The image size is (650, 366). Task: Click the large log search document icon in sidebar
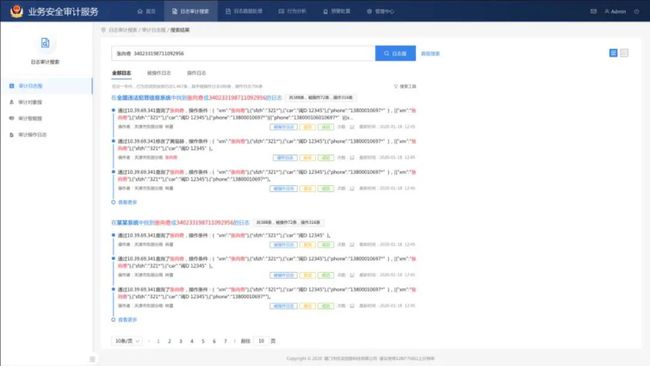(45, 43)
